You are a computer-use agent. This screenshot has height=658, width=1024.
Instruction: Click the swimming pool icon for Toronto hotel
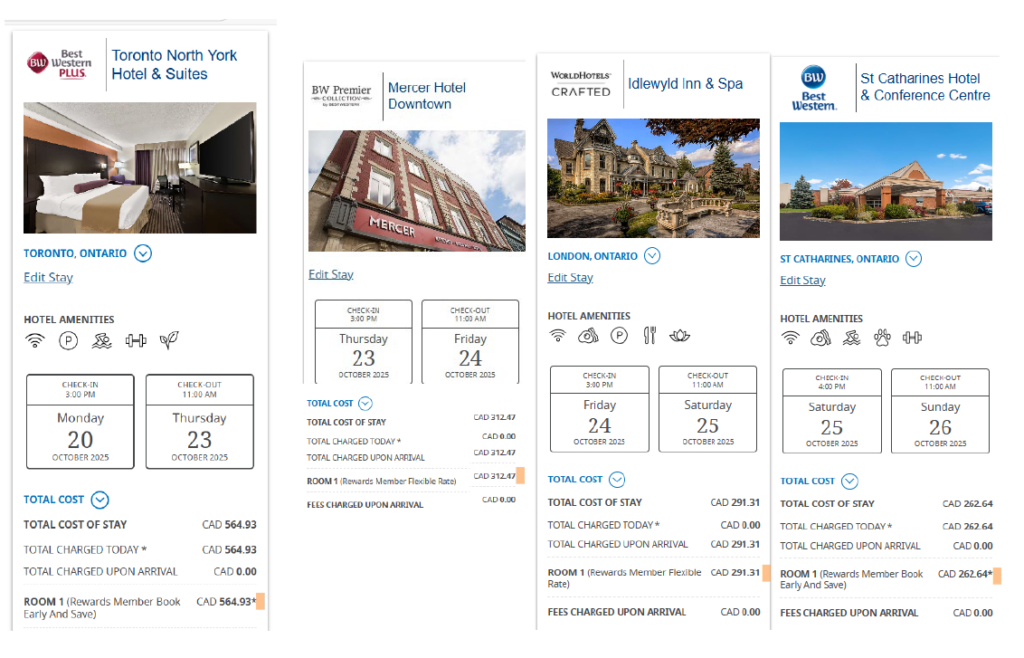click(102, 340)
